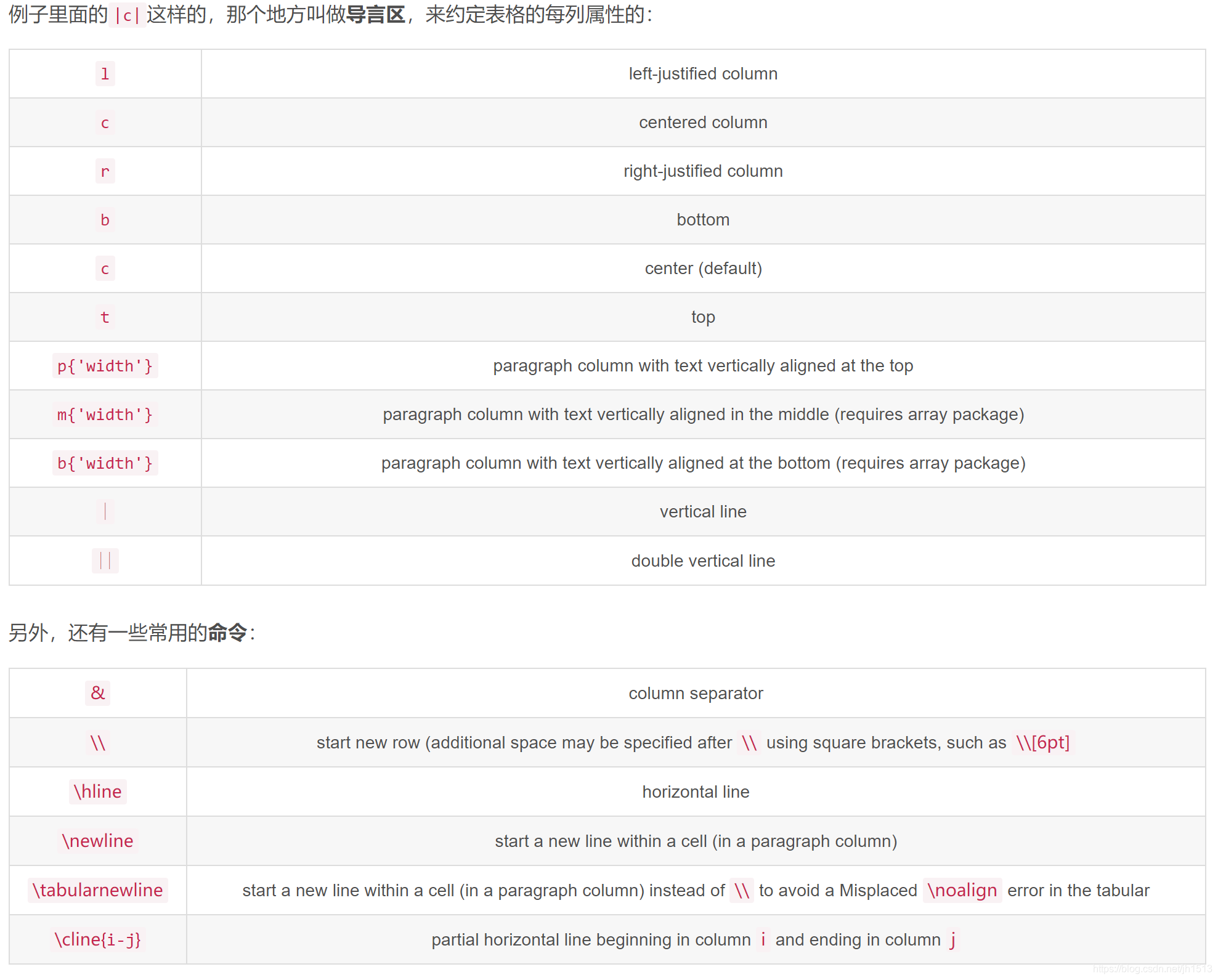Screen dimensions: 1218x980
Task: Click the 'left-justified column' description text
Action: tap(703, 74)
